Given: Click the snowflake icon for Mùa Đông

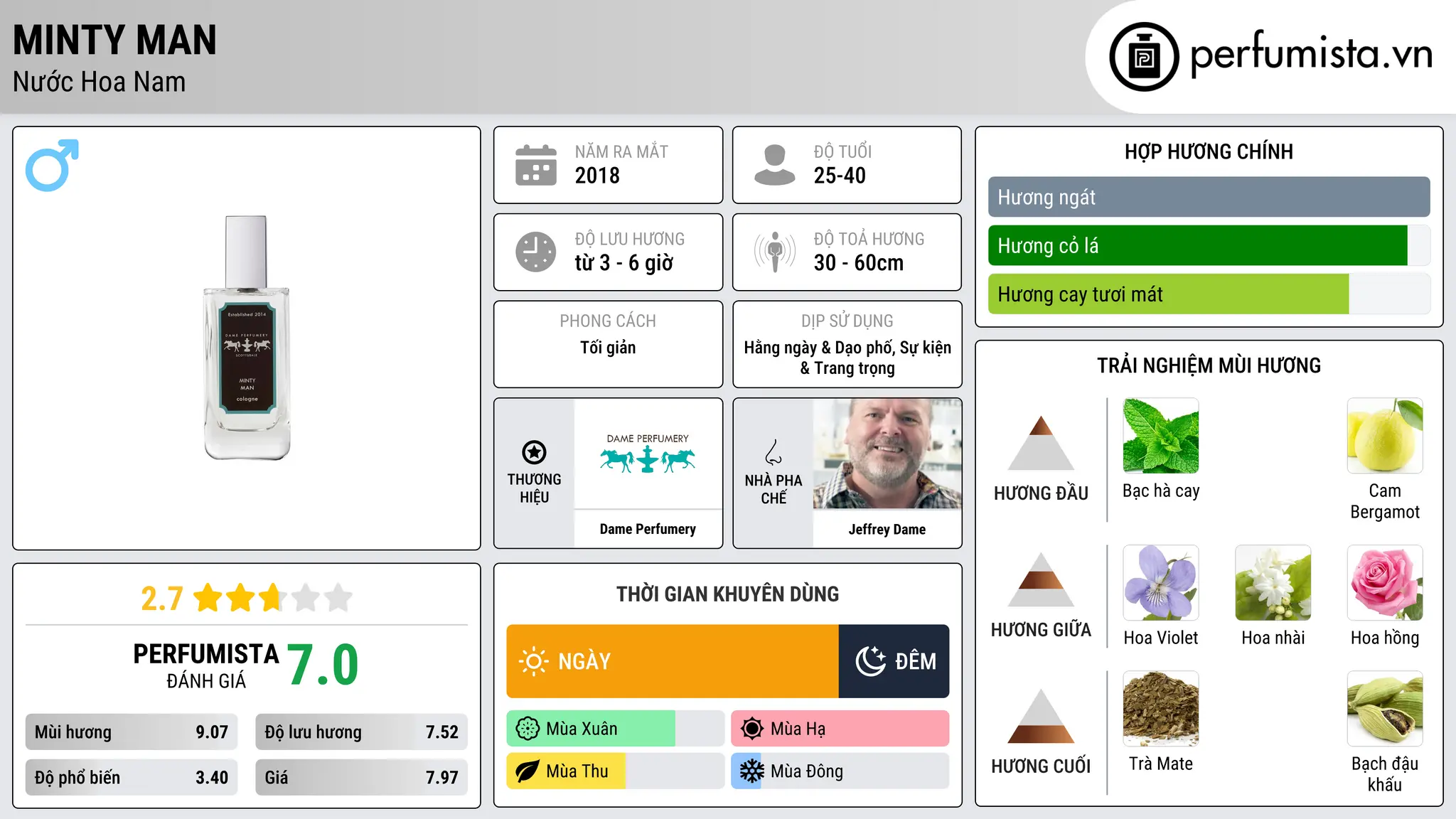Looking at the screenshot, I should (752, 771).
